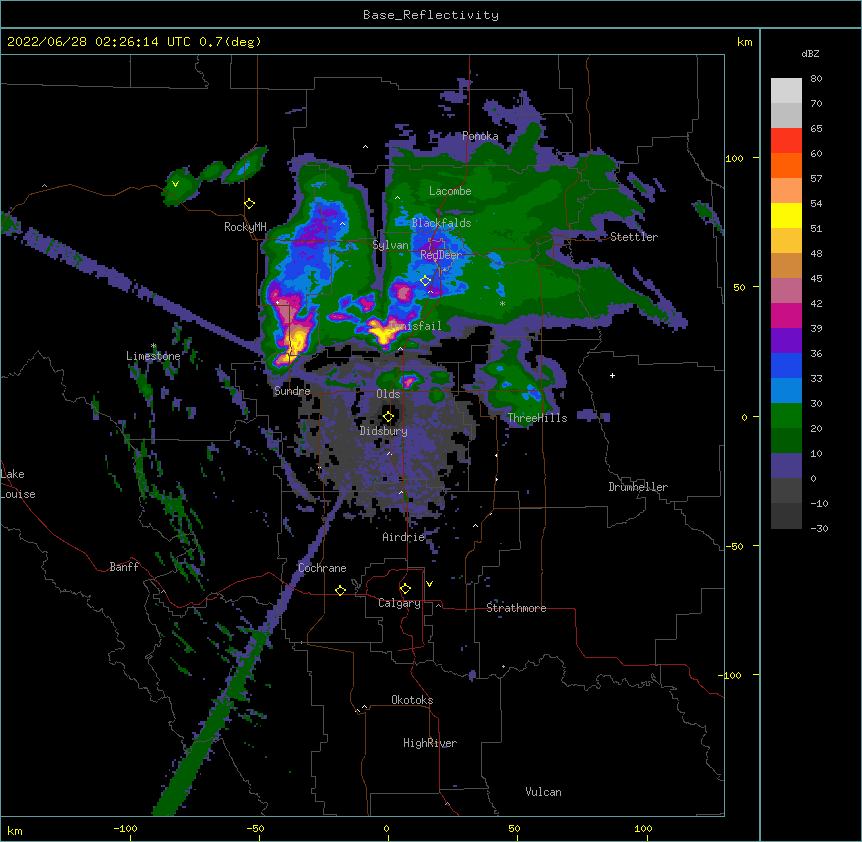
Task: Click the Banff label
Action: (x=124, y=567)
